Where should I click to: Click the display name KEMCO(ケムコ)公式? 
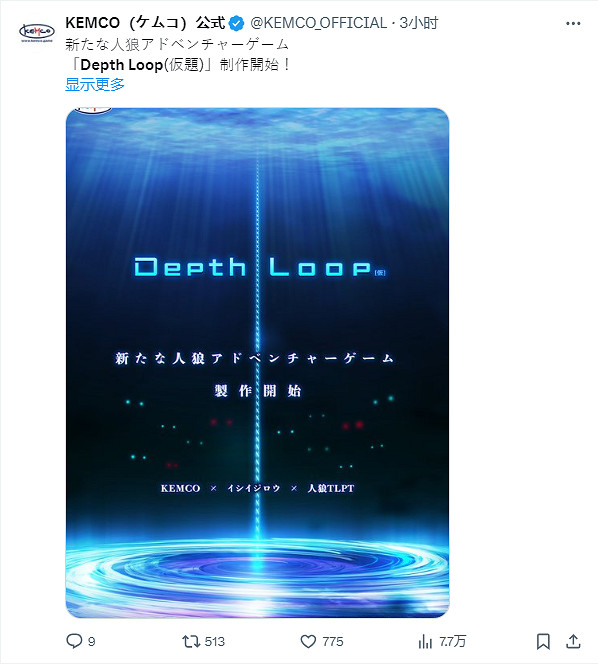145,23
